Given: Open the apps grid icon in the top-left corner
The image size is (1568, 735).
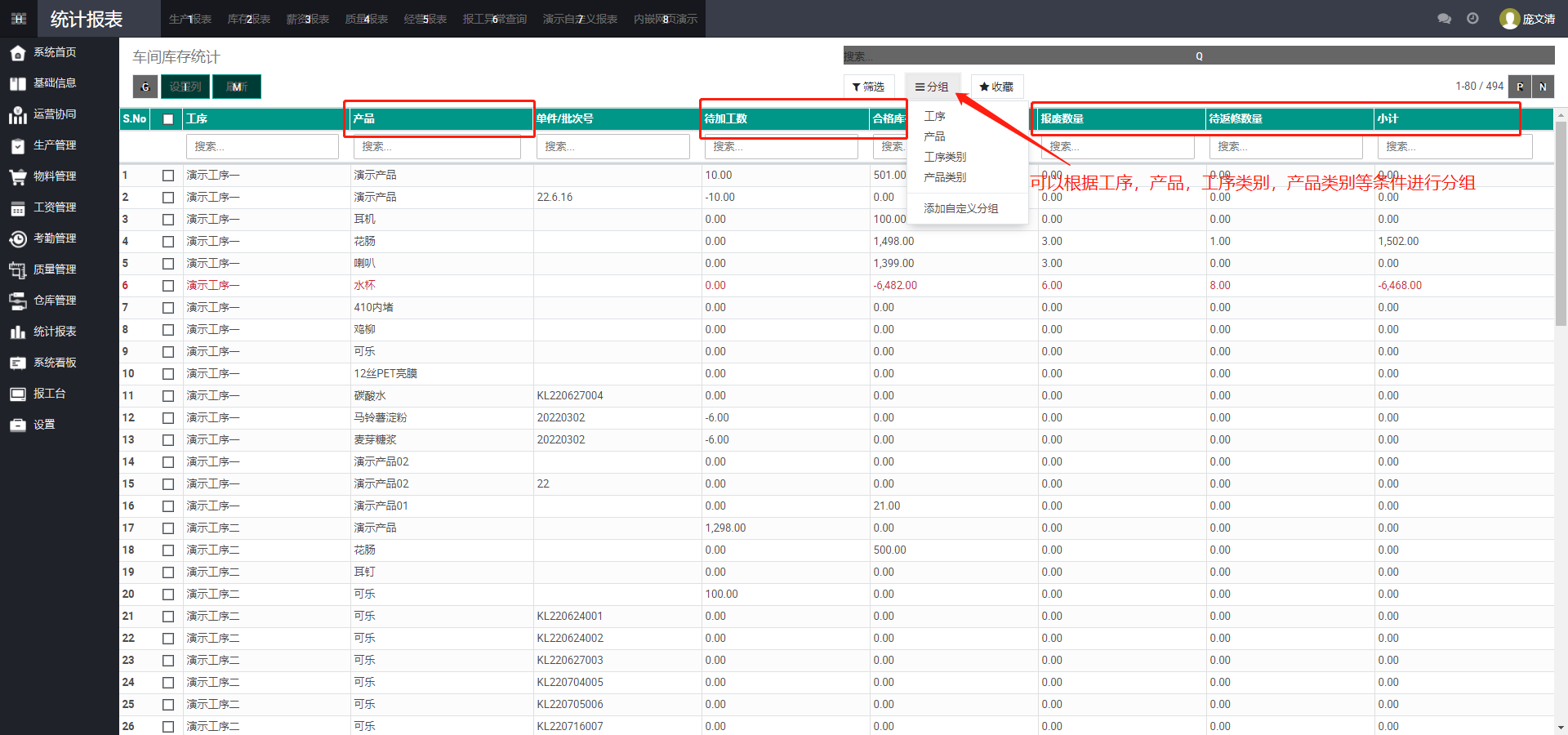Looking at the screenshot, I should click(x=19, y=19).
